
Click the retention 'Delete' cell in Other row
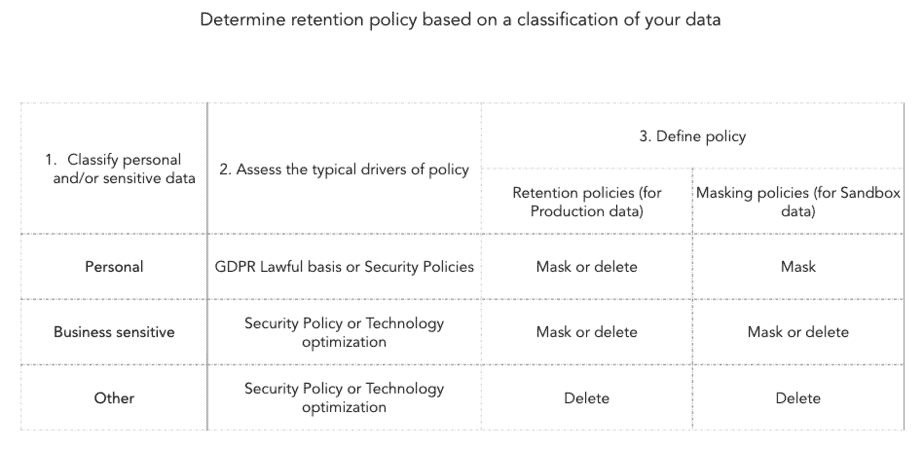(x=586, y=398)
